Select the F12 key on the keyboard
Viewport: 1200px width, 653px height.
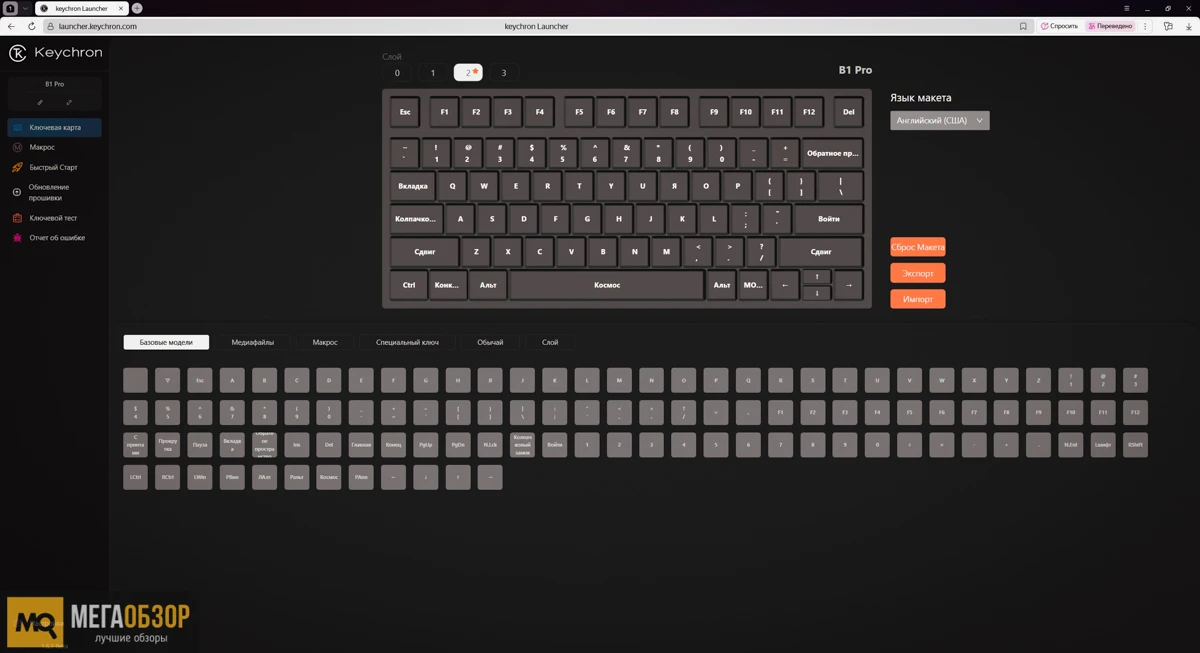pos(809,112)
